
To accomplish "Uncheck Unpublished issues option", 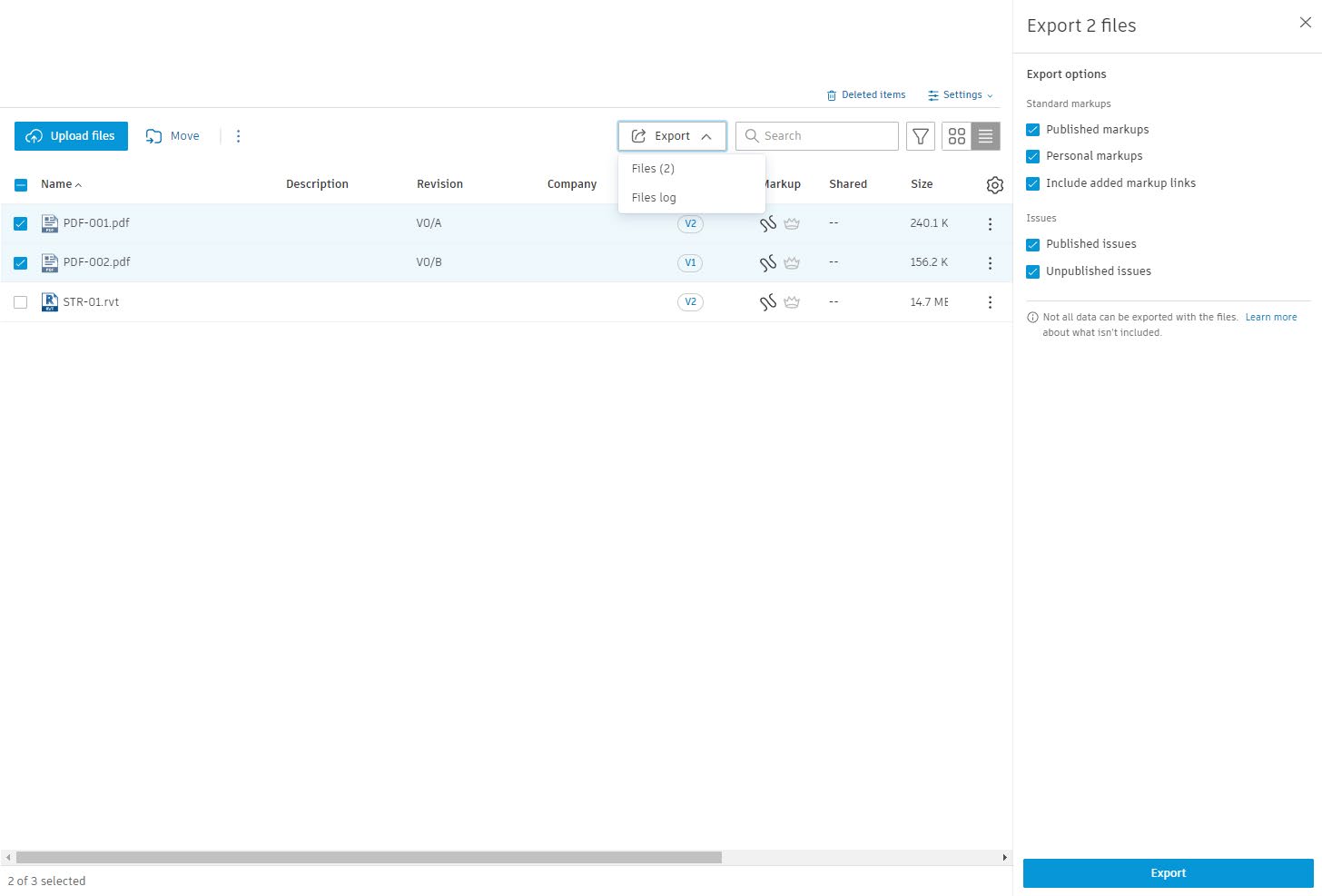I will coord(1033,271).
